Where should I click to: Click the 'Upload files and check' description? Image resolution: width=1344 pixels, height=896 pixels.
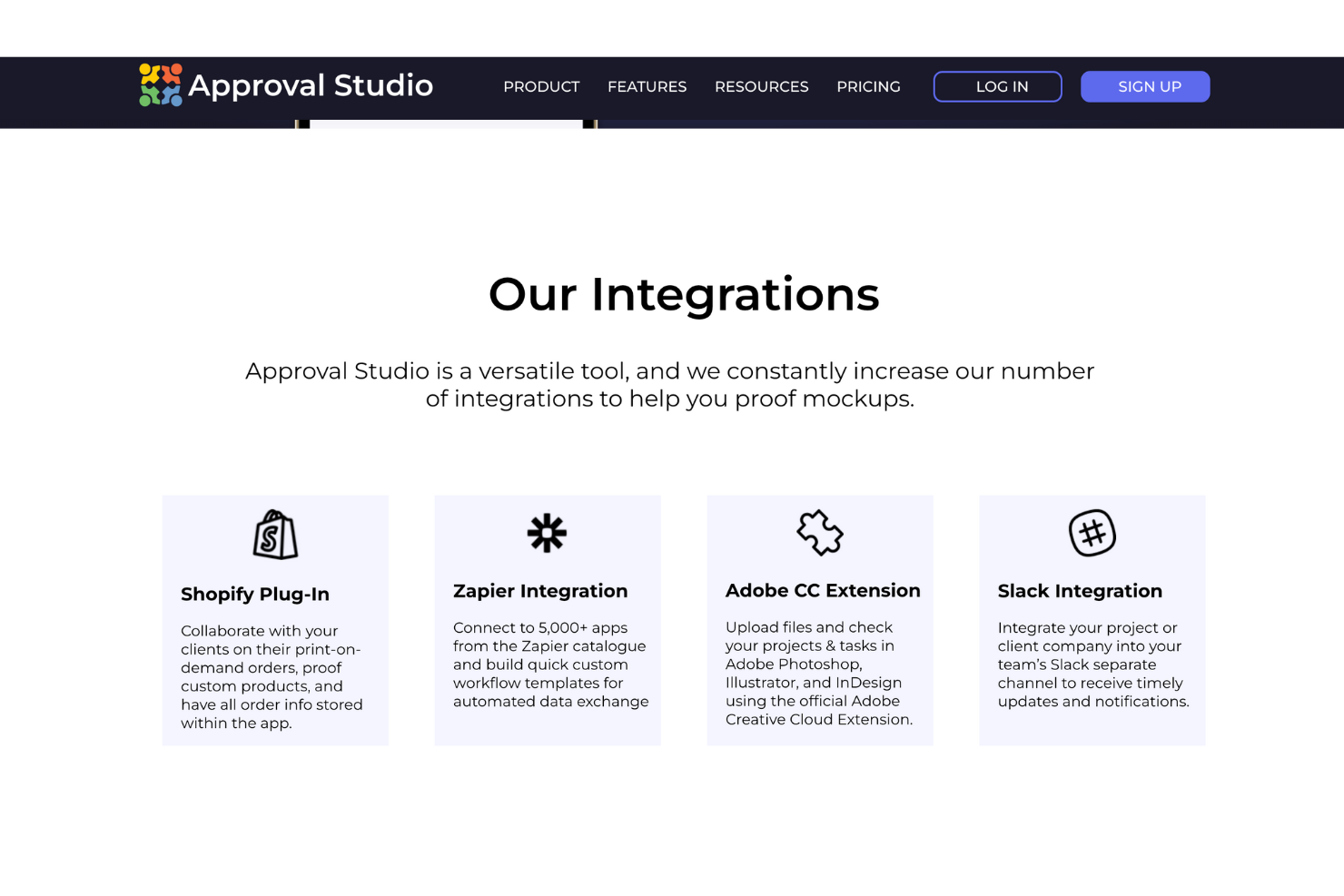point(819,673)
